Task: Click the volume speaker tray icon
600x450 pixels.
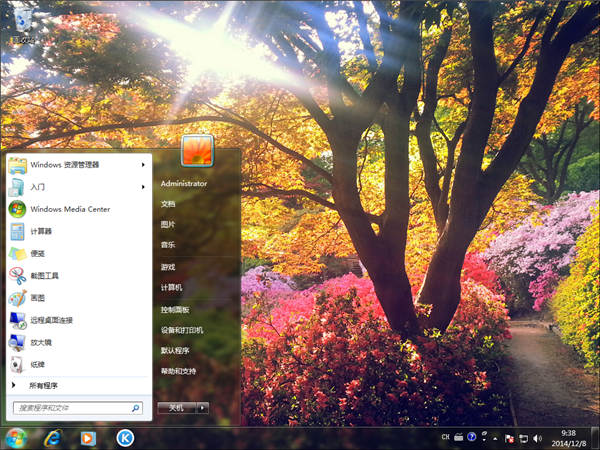Action: 537,439
